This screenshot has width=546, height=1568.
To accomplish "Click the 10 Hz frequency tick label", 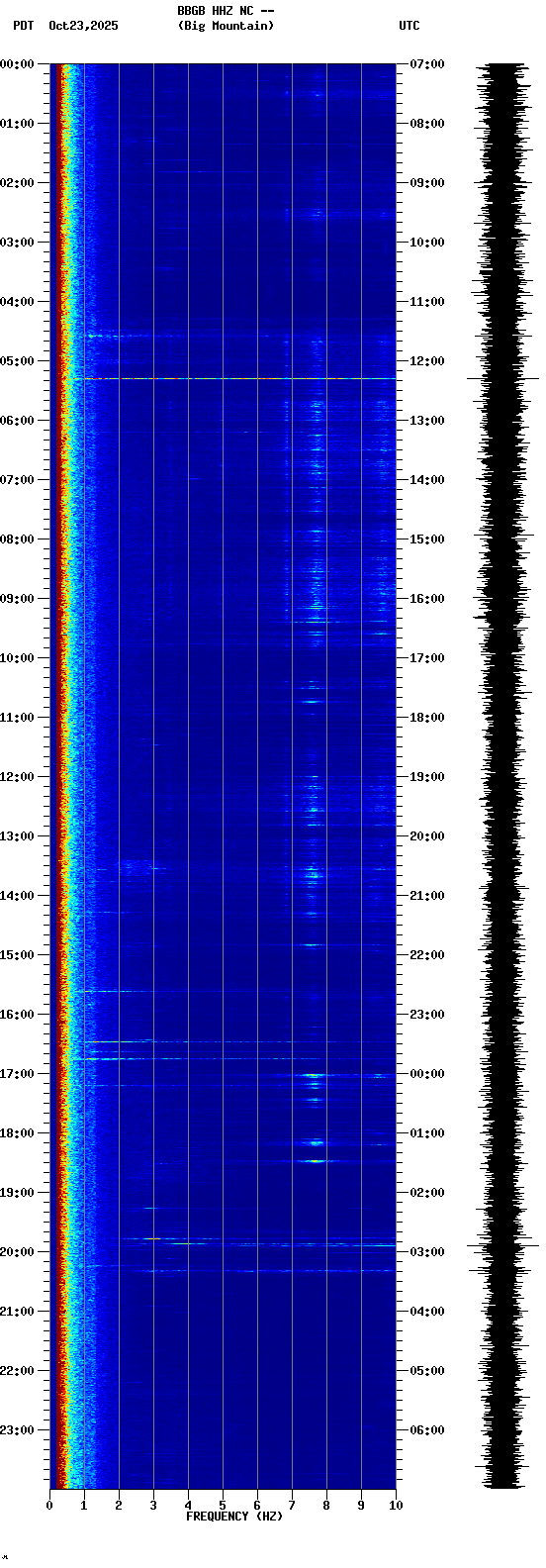I will pyautogui.click(x=396, y=1506).
